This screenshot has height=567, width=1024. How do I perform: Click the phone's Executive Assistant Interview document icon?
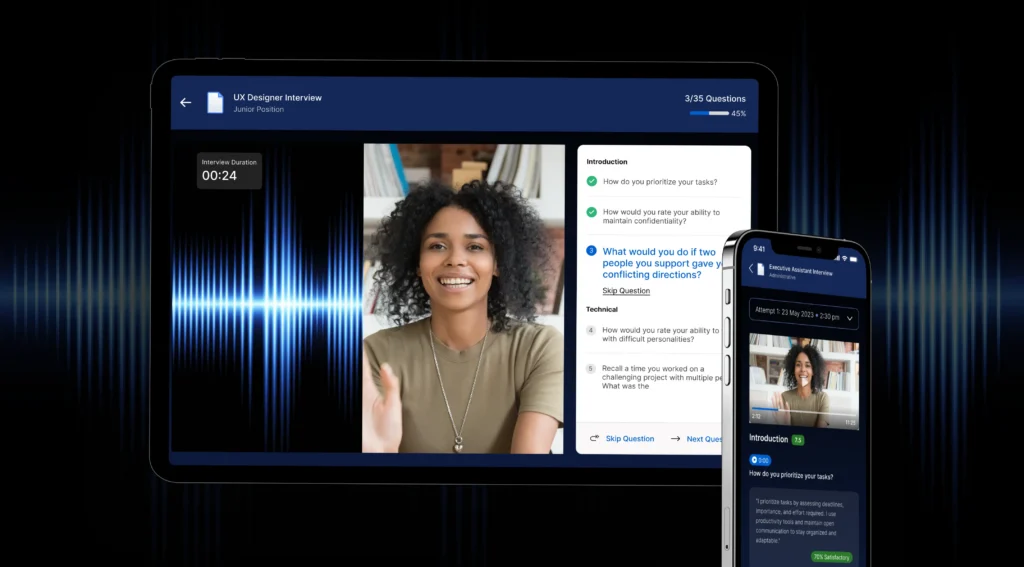(x=760, y=269)
